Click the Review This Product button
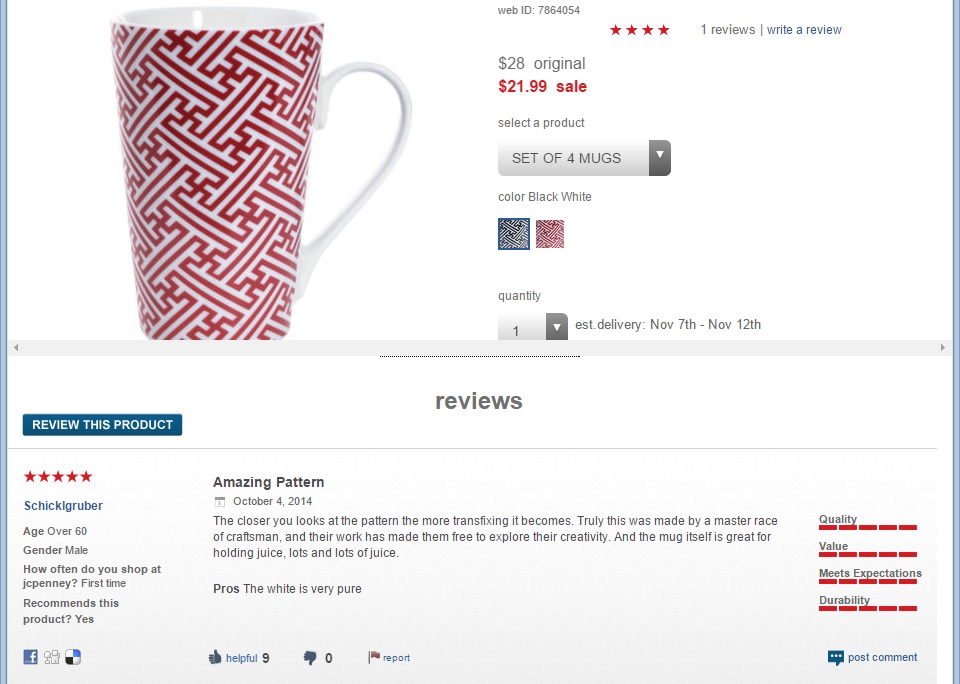This screenshot has height=684, width=960. (x=102, y=425)
